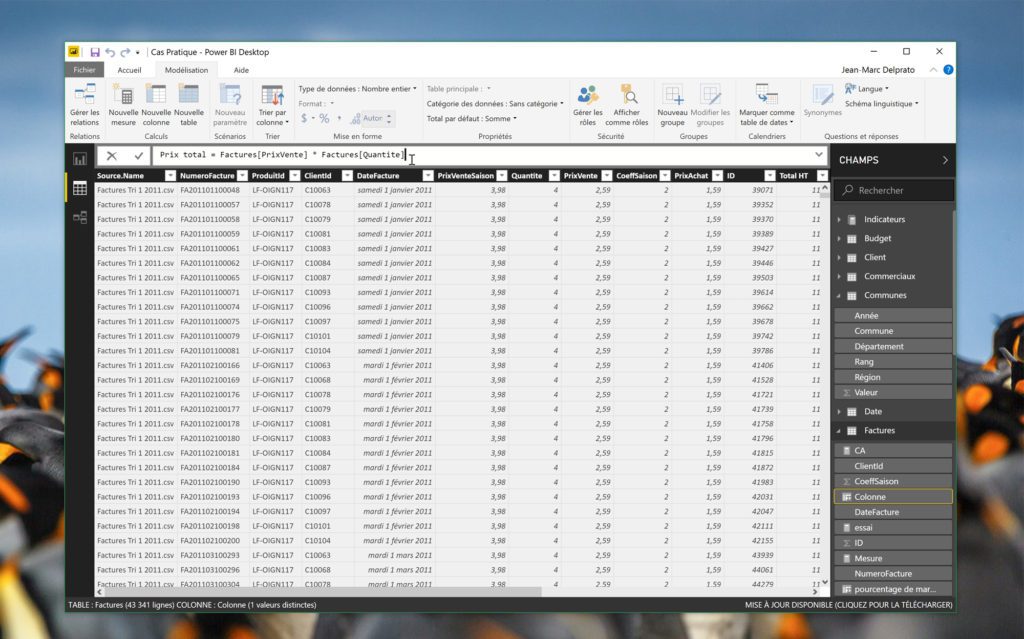Open the Fichier menu

click(84, 70)
